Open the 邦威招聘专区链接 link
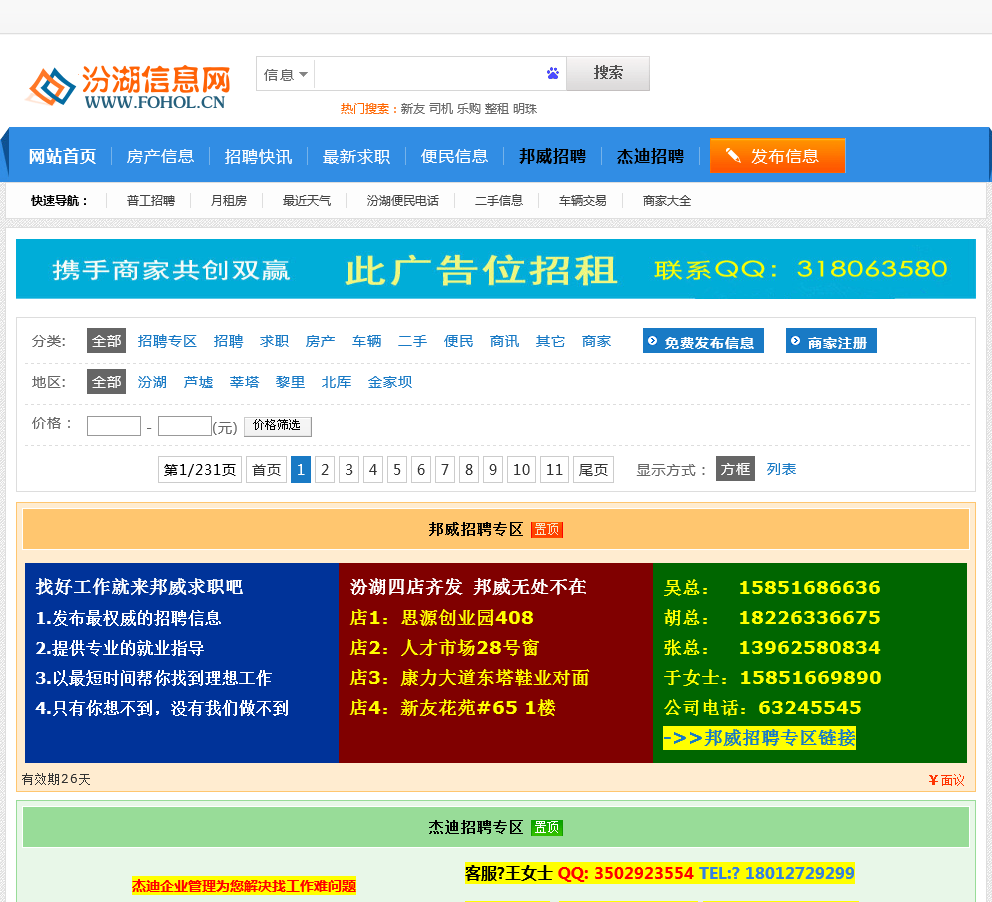 click(x=759, y=738)
